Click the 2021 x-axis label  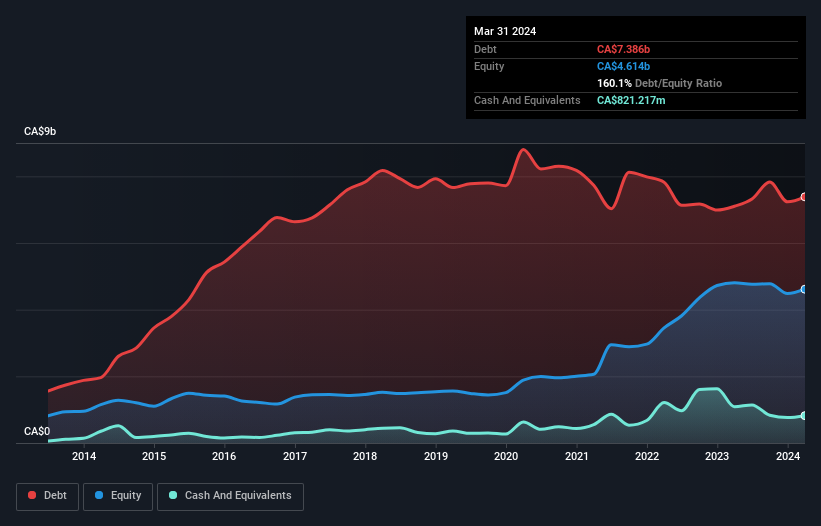click(x=576, y=456)
